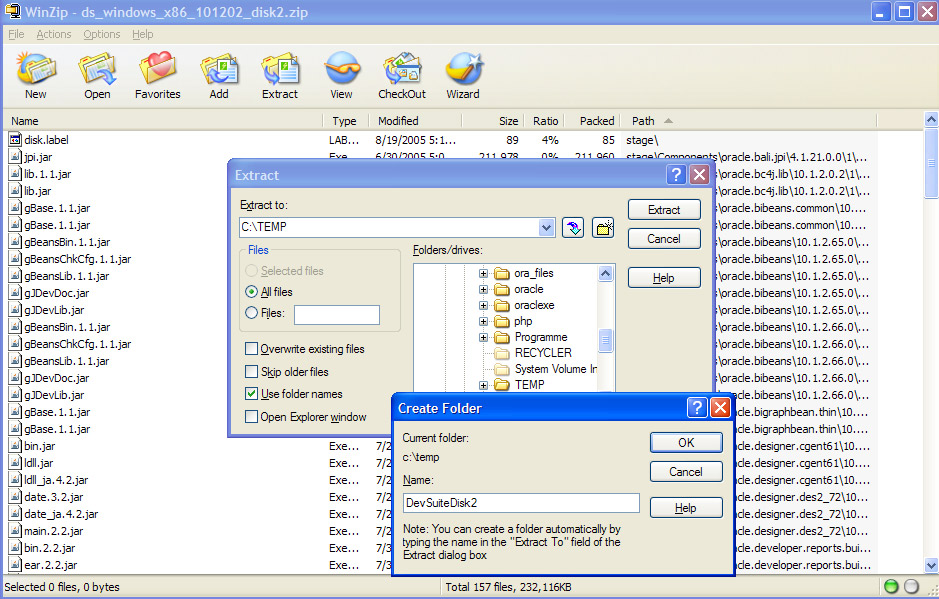Expand the php folder node

click(x=483, y=322)
